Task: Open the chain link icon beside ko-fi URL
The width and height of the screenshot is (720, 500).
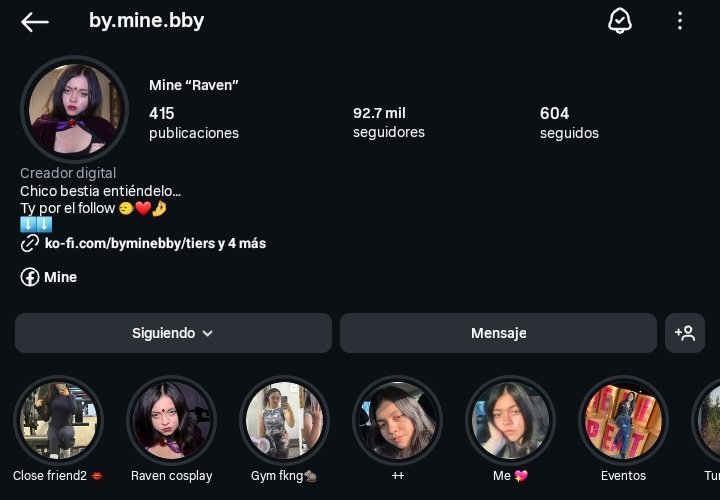Action: (30, 243)
